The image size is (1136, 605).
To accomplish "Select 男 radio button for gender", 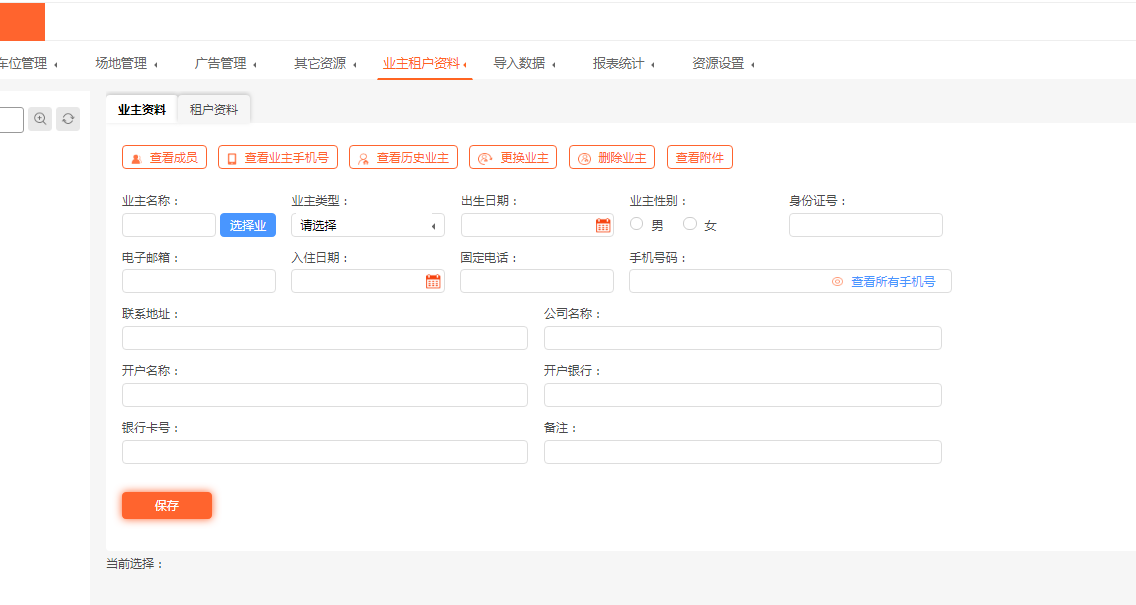I will click(x=637, y=224).
